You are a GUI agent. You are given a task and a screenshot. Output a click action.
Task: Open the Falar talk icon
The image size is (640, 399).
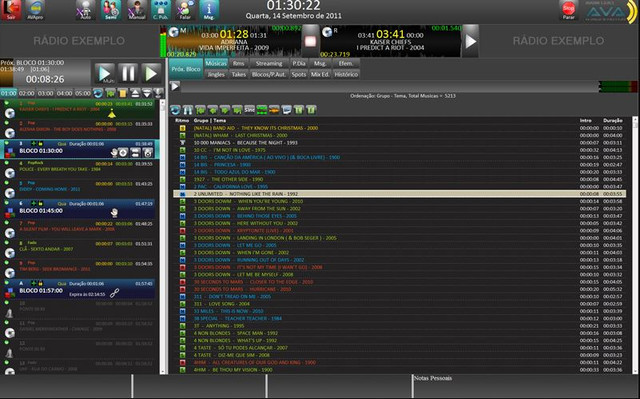[x=185, y=10]
